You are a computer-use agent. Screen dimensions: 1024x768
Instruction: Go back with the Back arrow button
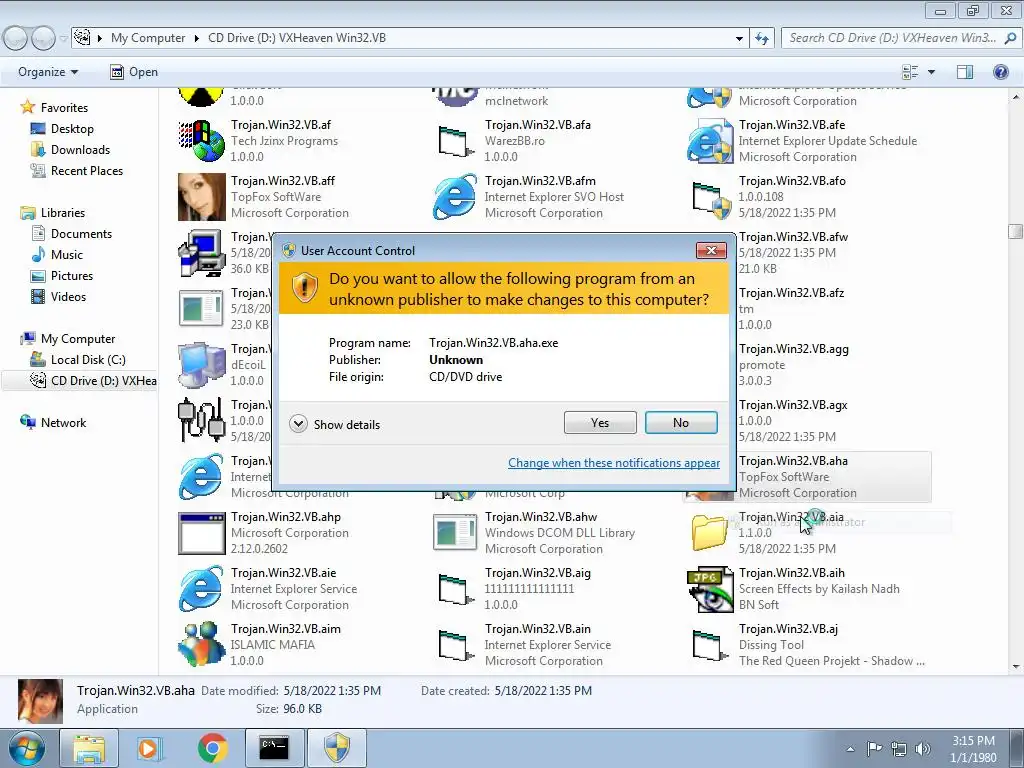point(16,39)
